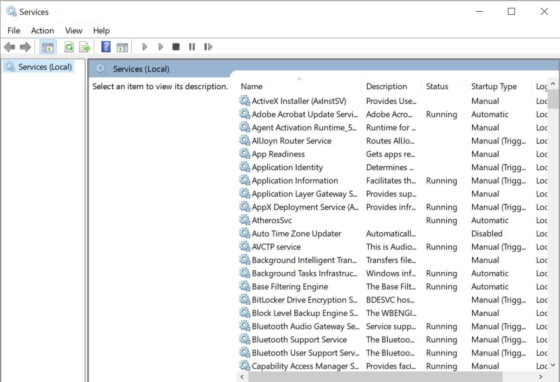Click gear icon beside Base Filtering Engine

coord(245,286)
